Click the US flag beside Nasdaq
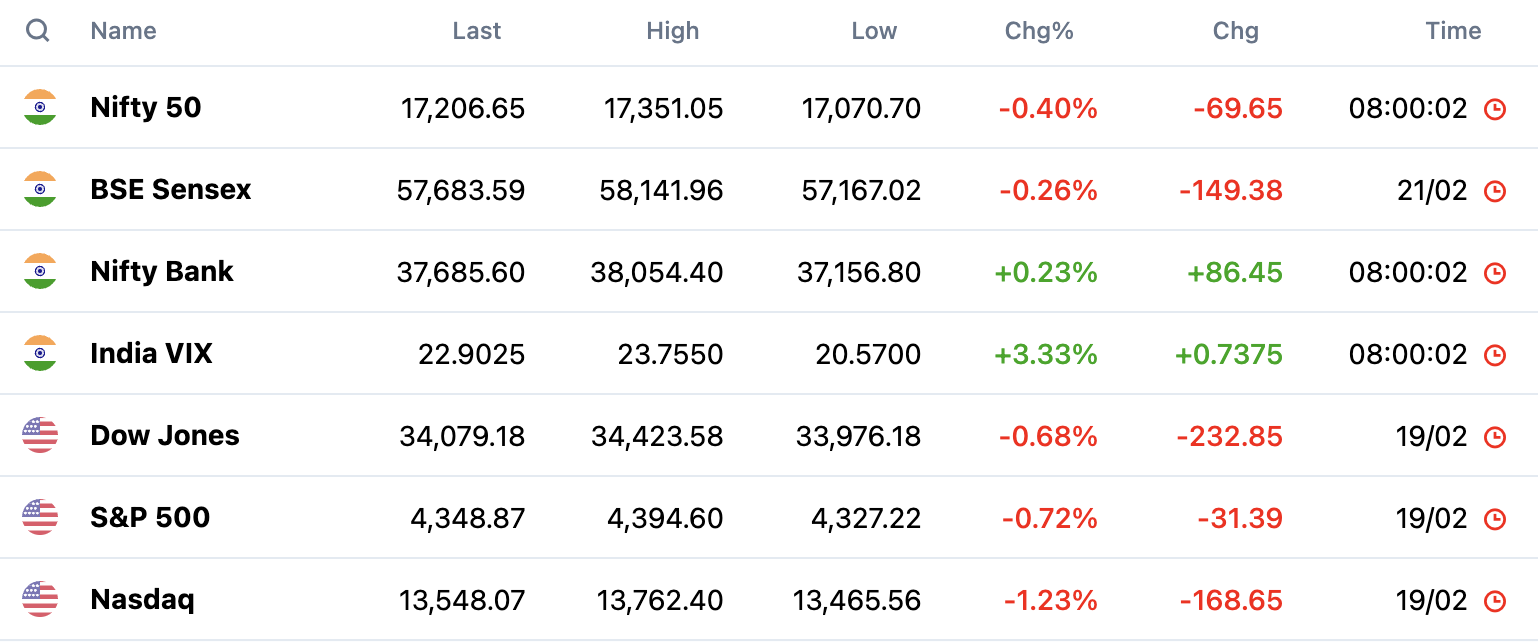Image resolution: width=1540 pixels, height=642 pixels. coord(40,599)
